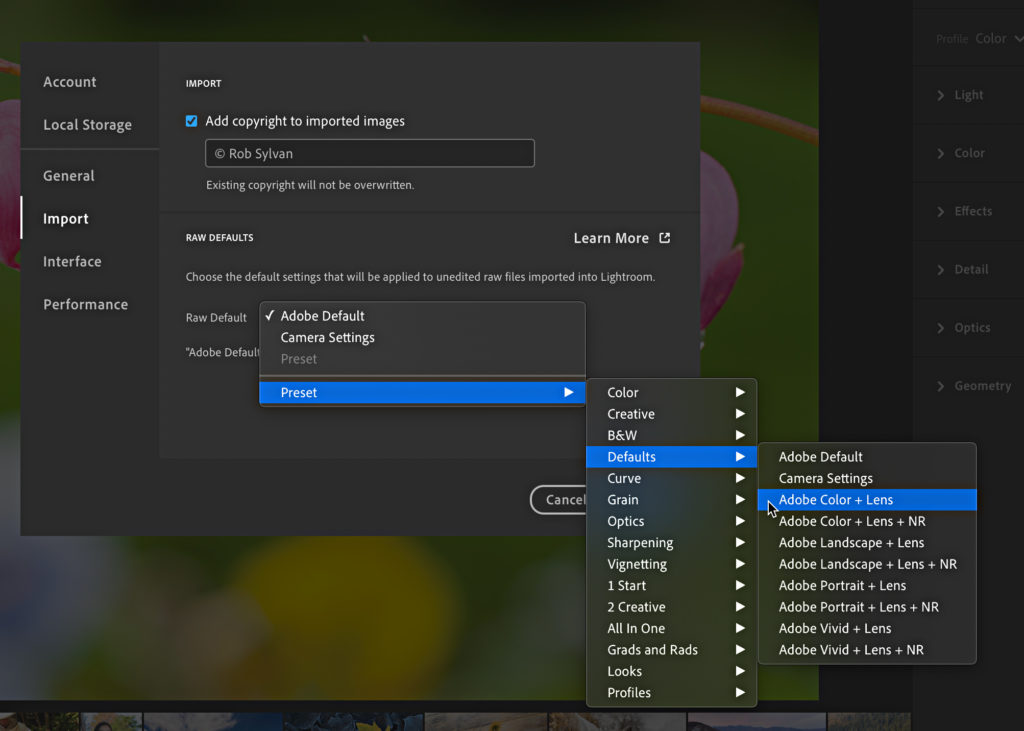Select the Defaults preset group

click(672, 457)
